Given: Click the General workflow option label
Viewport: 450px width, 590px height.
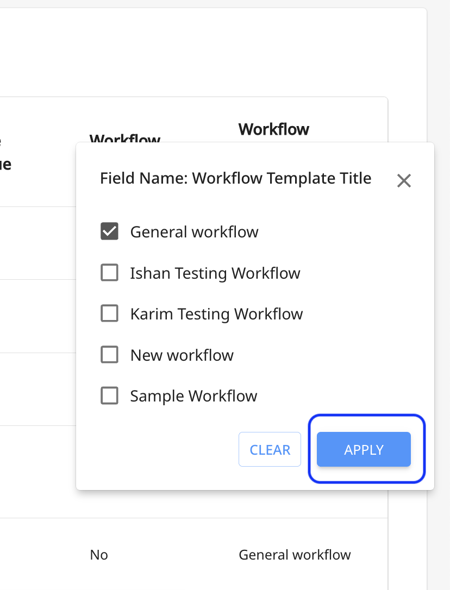Looking at the screenshot, I should [x=194, y=232].
